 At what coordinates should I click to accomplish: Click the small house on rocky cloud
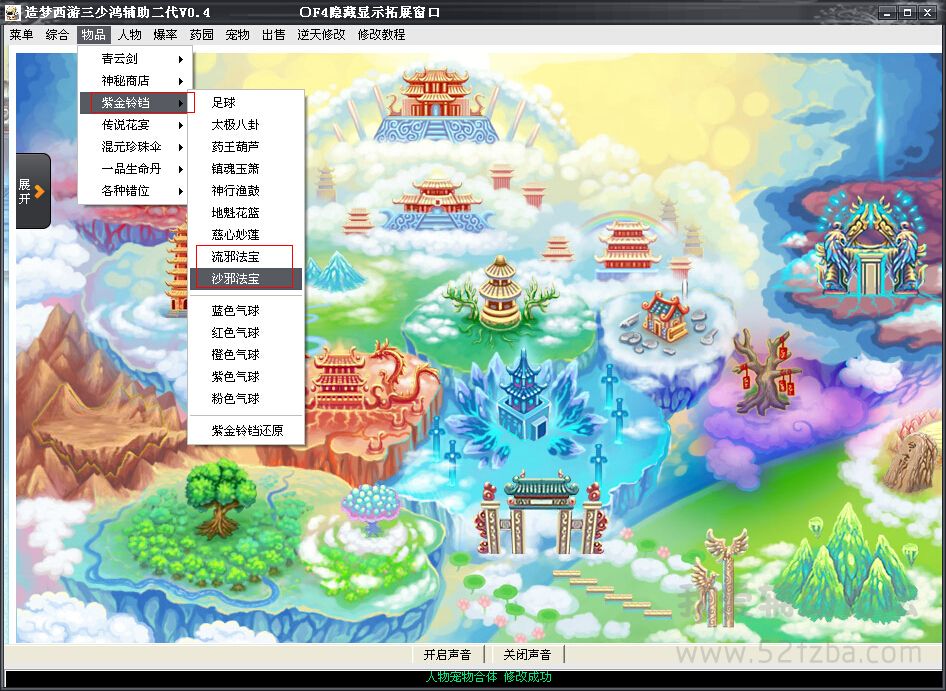664,317
